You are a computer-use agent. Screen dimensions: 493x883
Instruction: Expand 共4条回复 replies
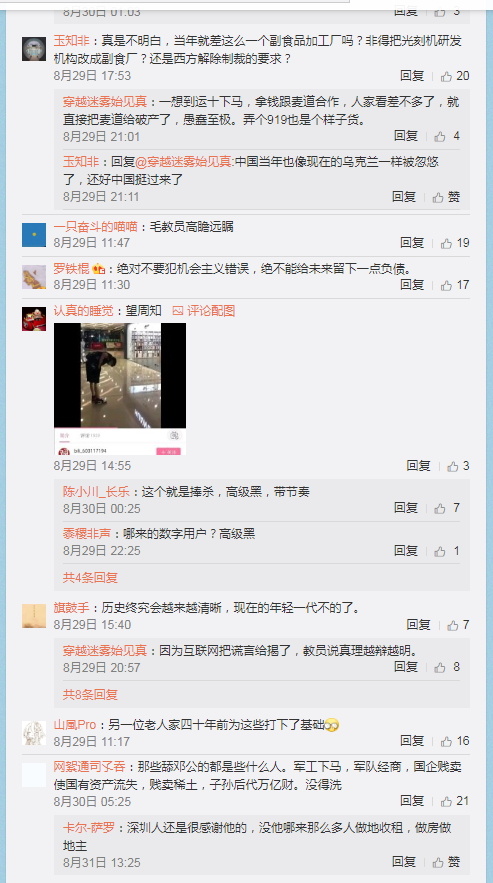(90, 578)
